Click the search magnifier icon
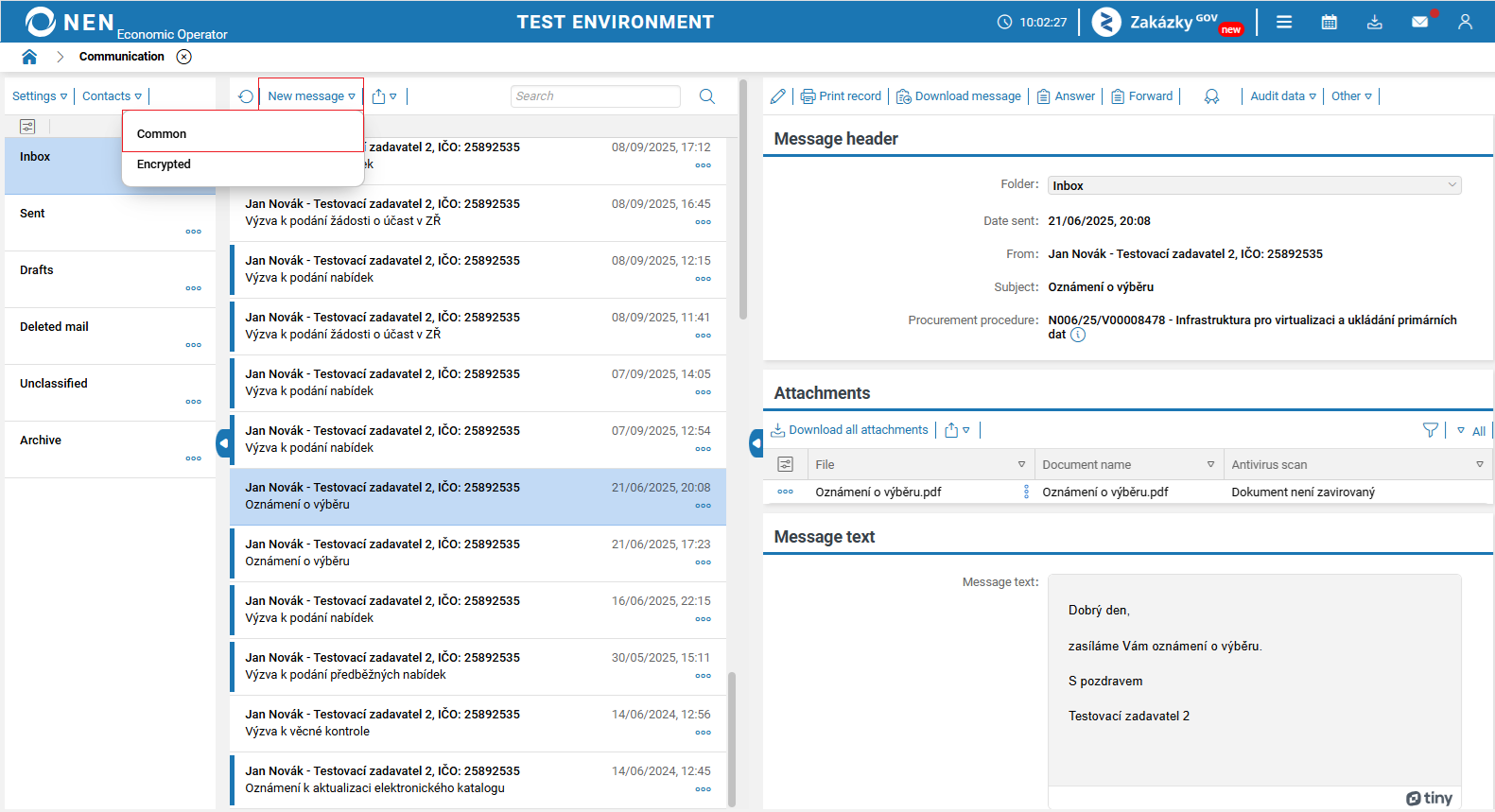Image resolution: width=1495 pixels, height=812 pixels. coord(707,96)
